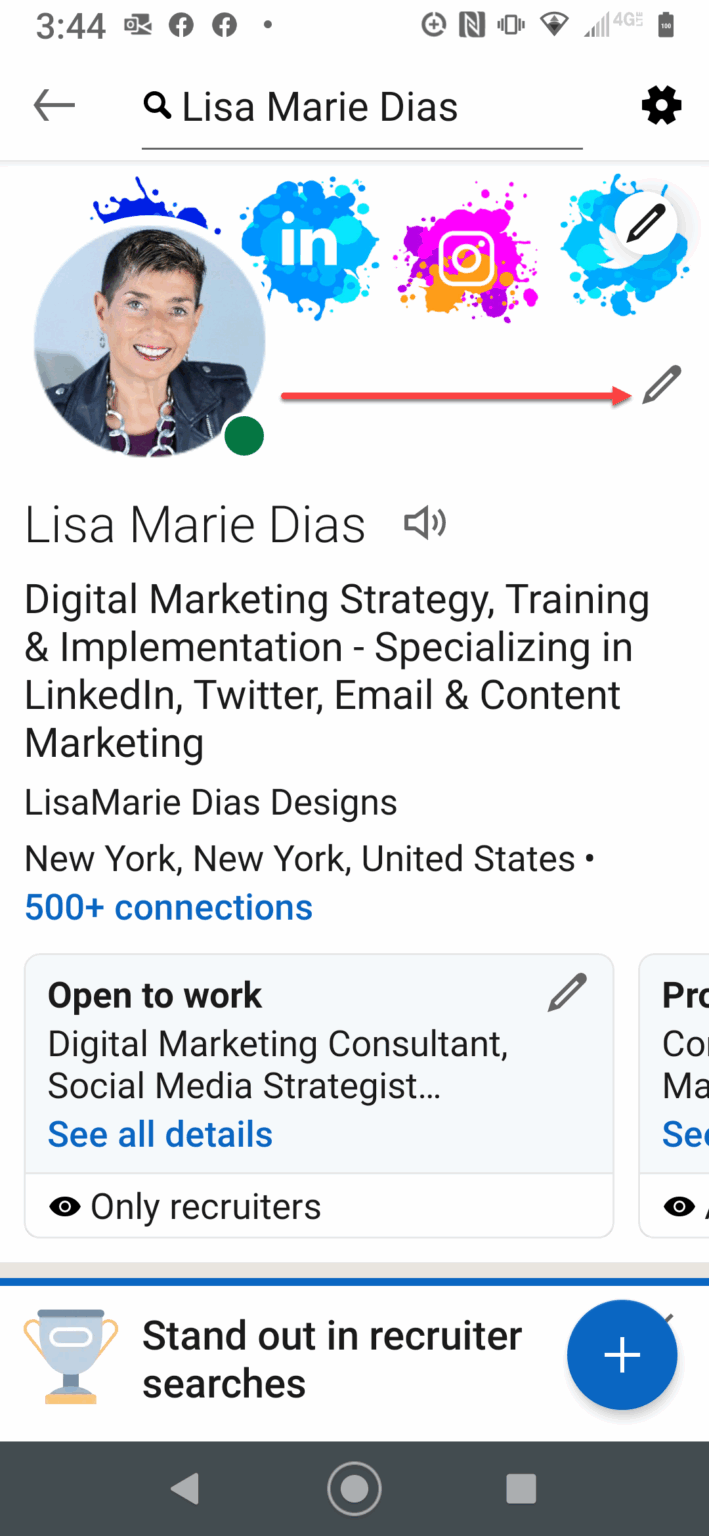Go back using the arrow at top left

coord(53,104)
